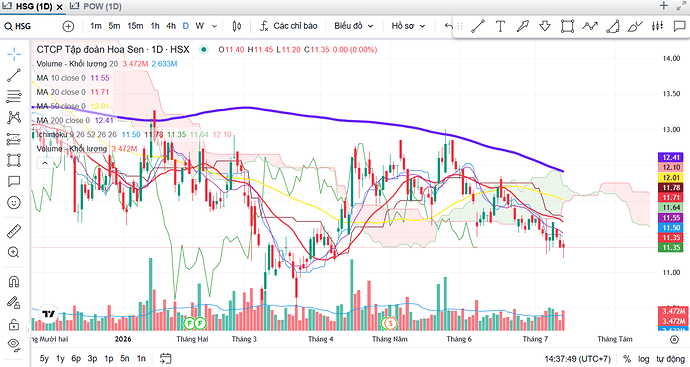Select the text tool in floating toolbar
The height and width of the screenshot is (367, 690).
coord(500,26)
